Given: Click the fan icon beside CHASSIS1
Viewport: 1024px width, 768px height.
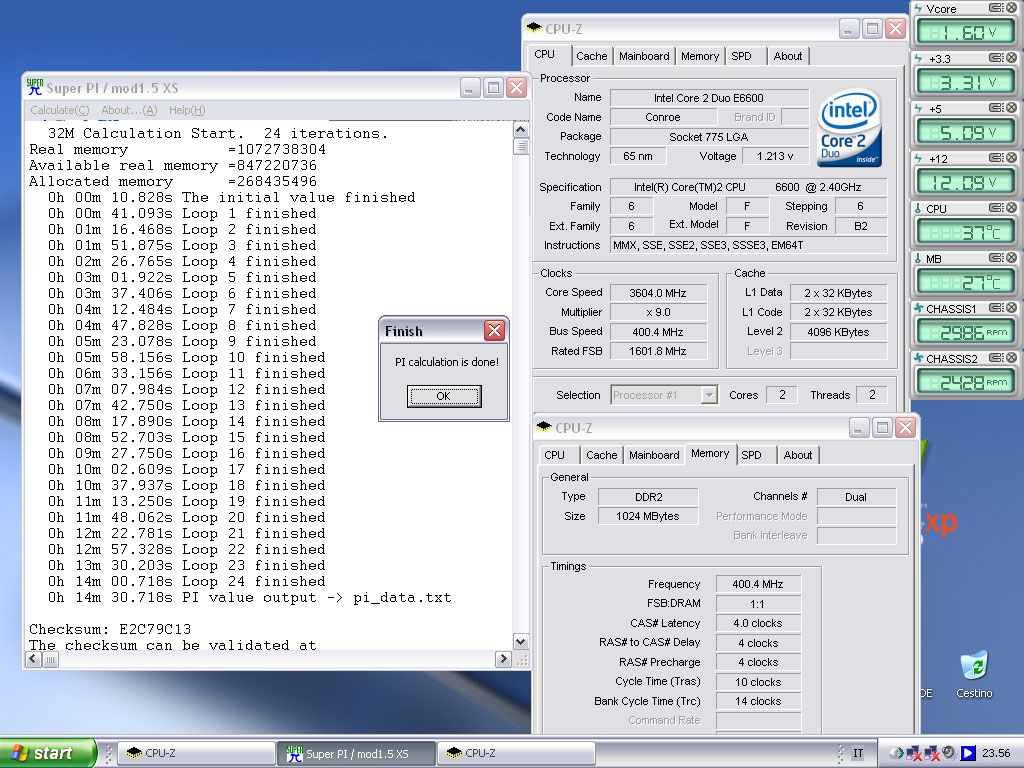Looking at the screenshot, I should click(x=919, y=308).
